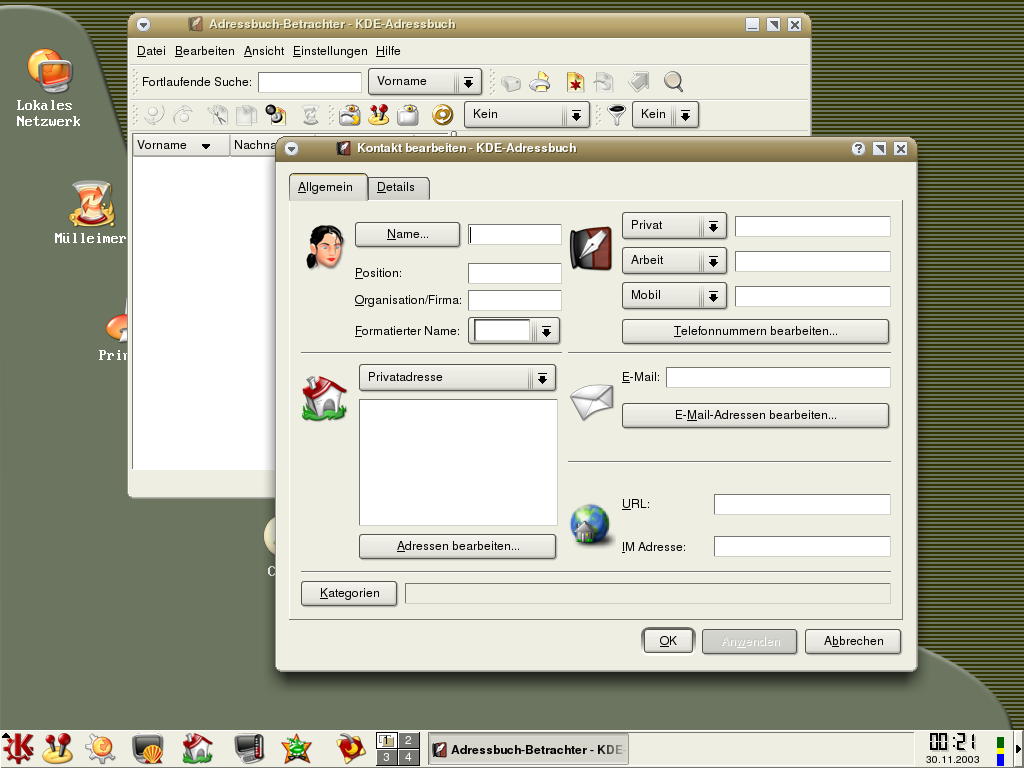Click the E-Mail input field
Image resolution: width=1024 pixels, height=768 pixels.
pyautogui.click(x=778, y=377)
